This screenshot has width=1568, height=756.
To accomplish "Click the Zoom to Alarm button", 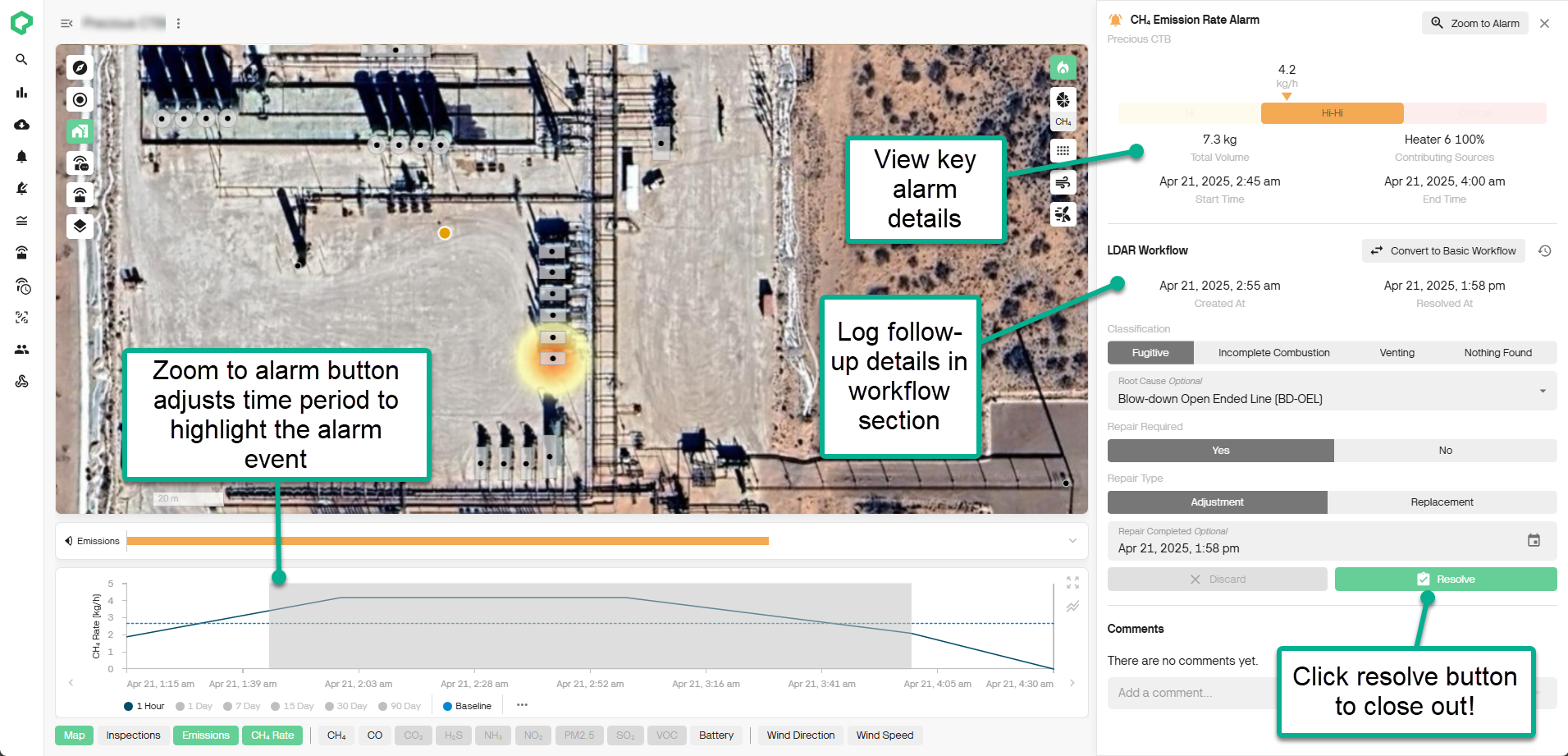I will [1474, 24].
